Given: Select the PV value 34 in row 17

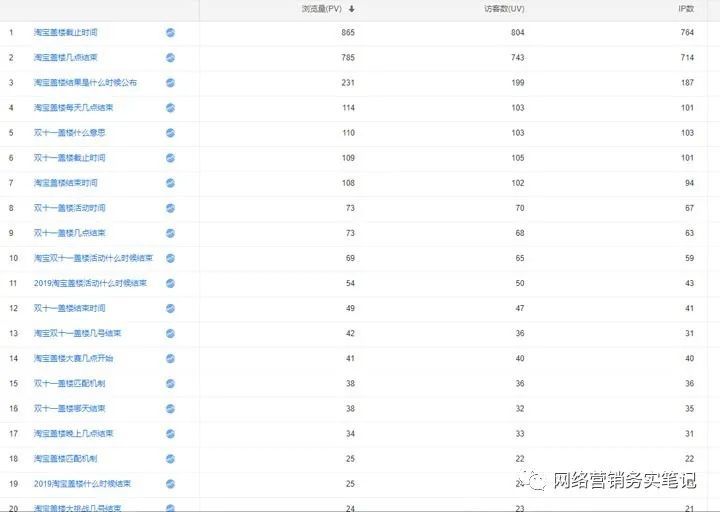Looking at the screenshot, I should coord(350,433).
